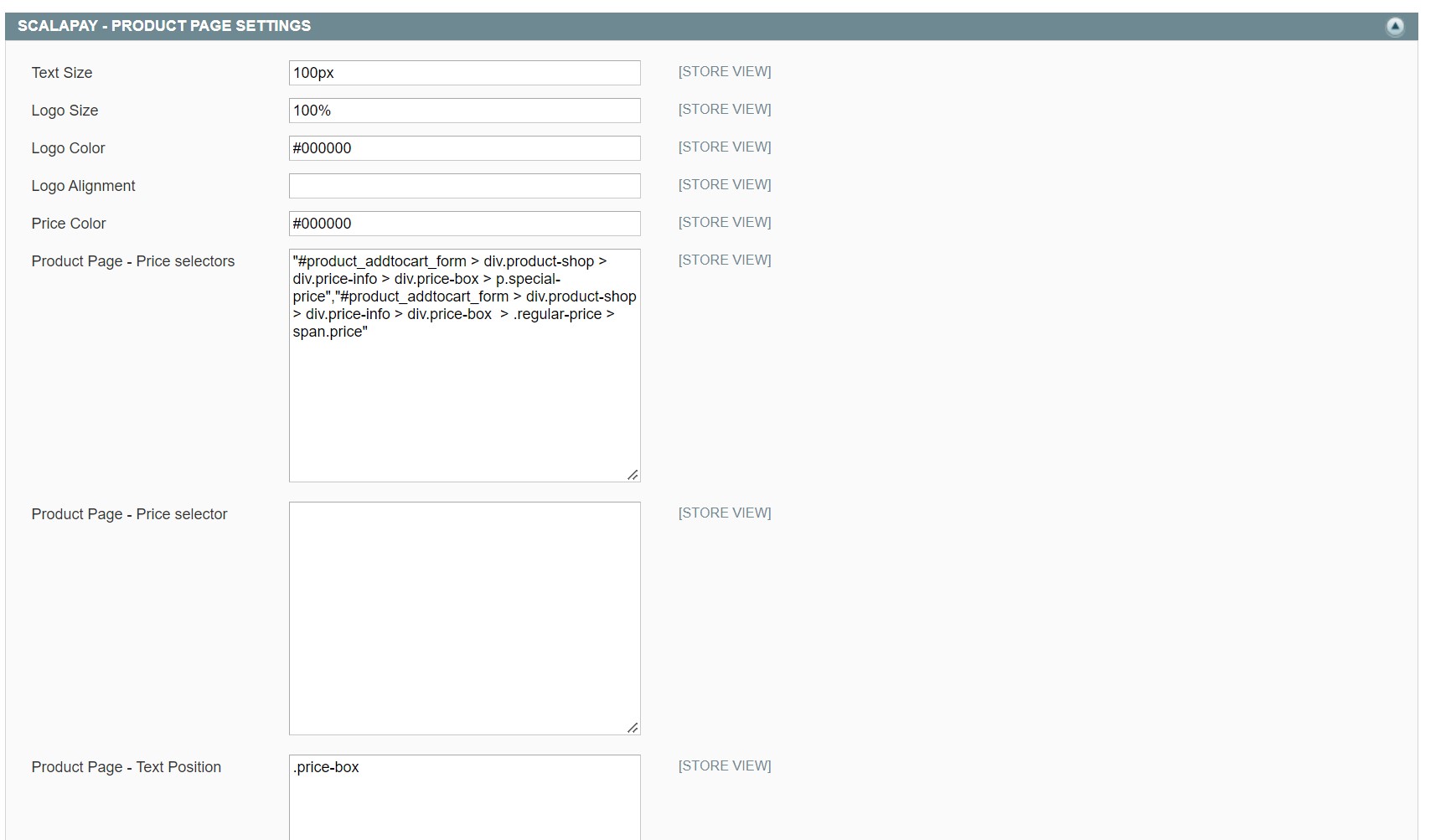Click the Text Position textarea with .price-box

(x=464, y=797)
